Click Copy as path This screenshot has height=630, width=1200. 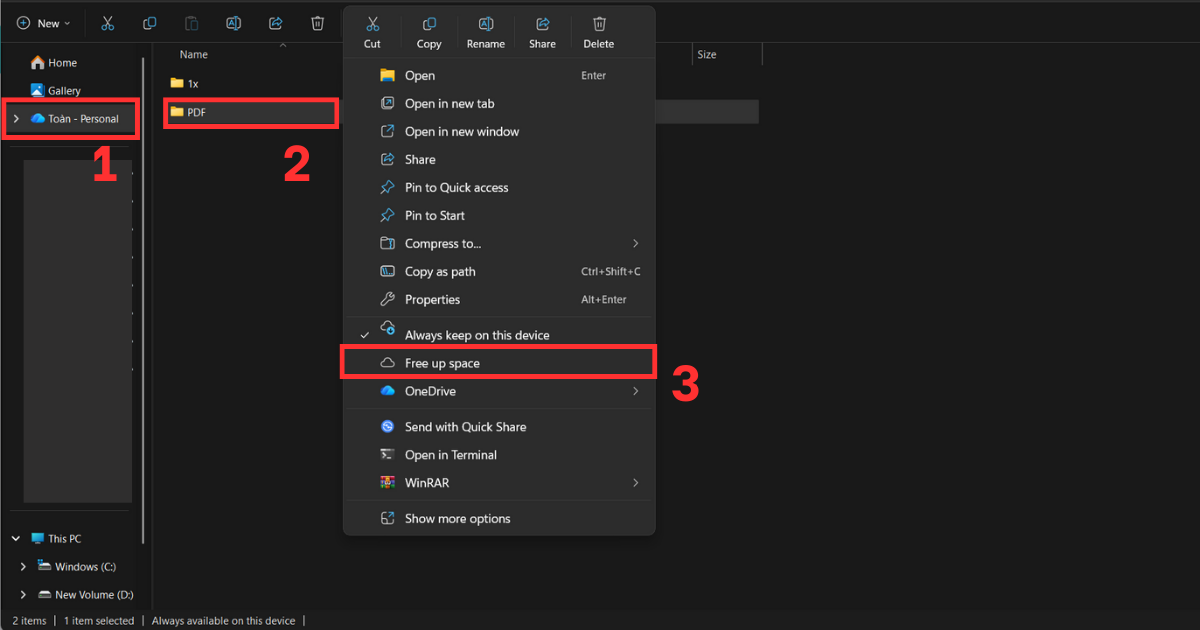(441, 271)
